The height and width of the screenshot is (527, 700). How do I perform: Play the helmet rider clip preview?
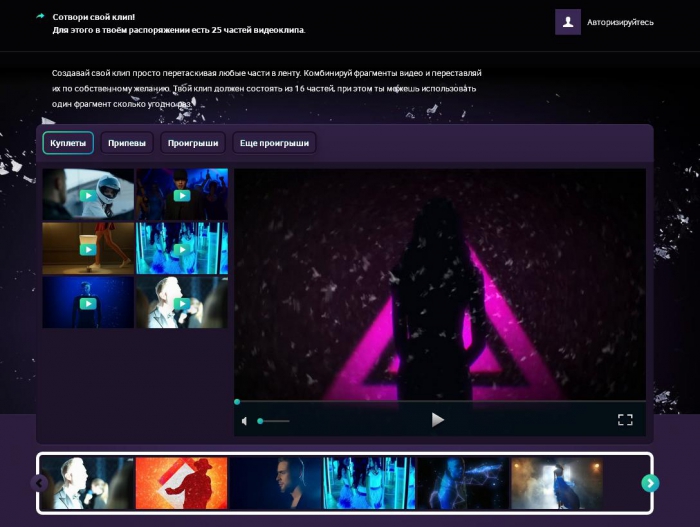pos(88,195)
